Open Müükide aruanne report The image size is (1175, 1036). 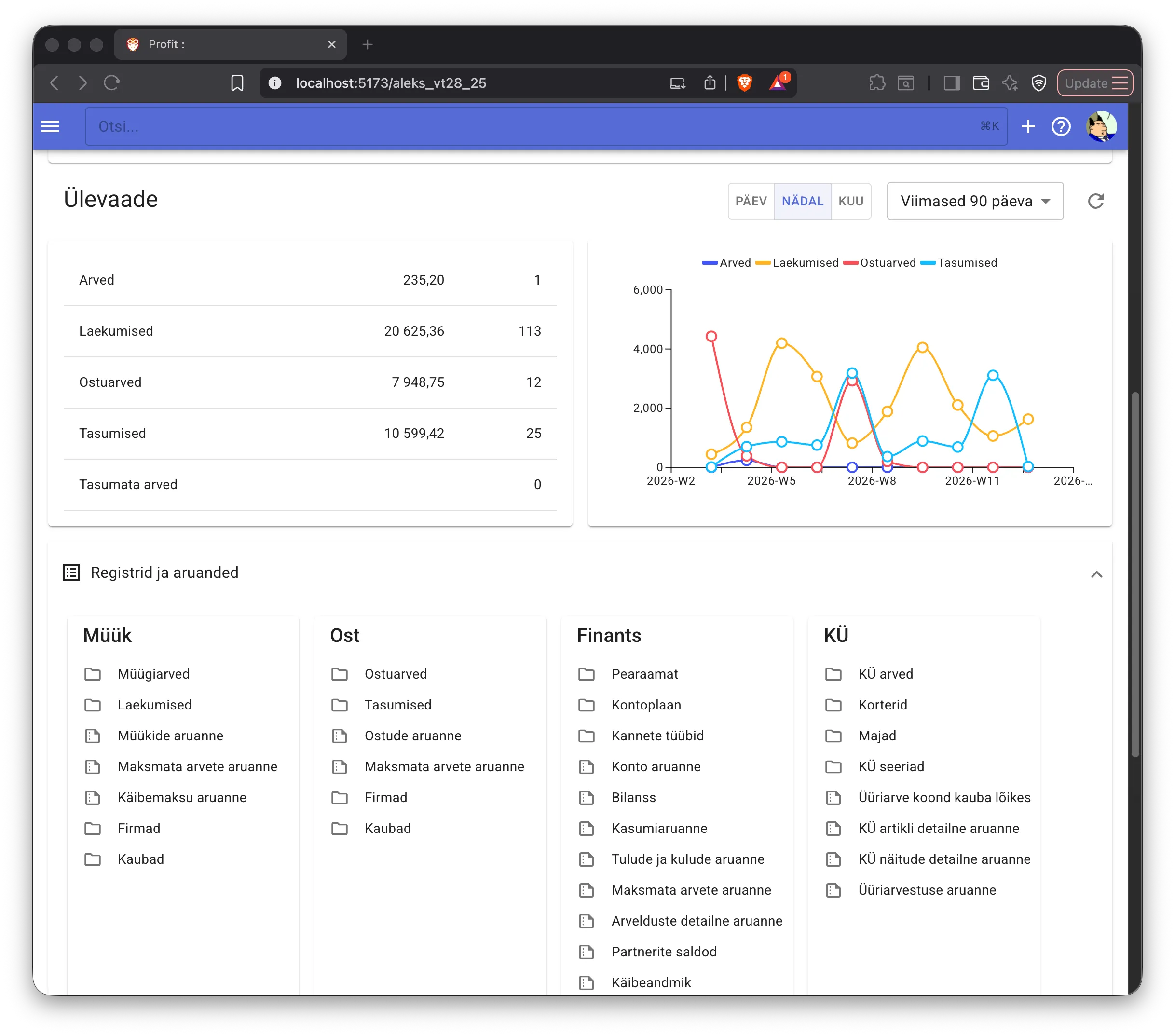[171, 736]
